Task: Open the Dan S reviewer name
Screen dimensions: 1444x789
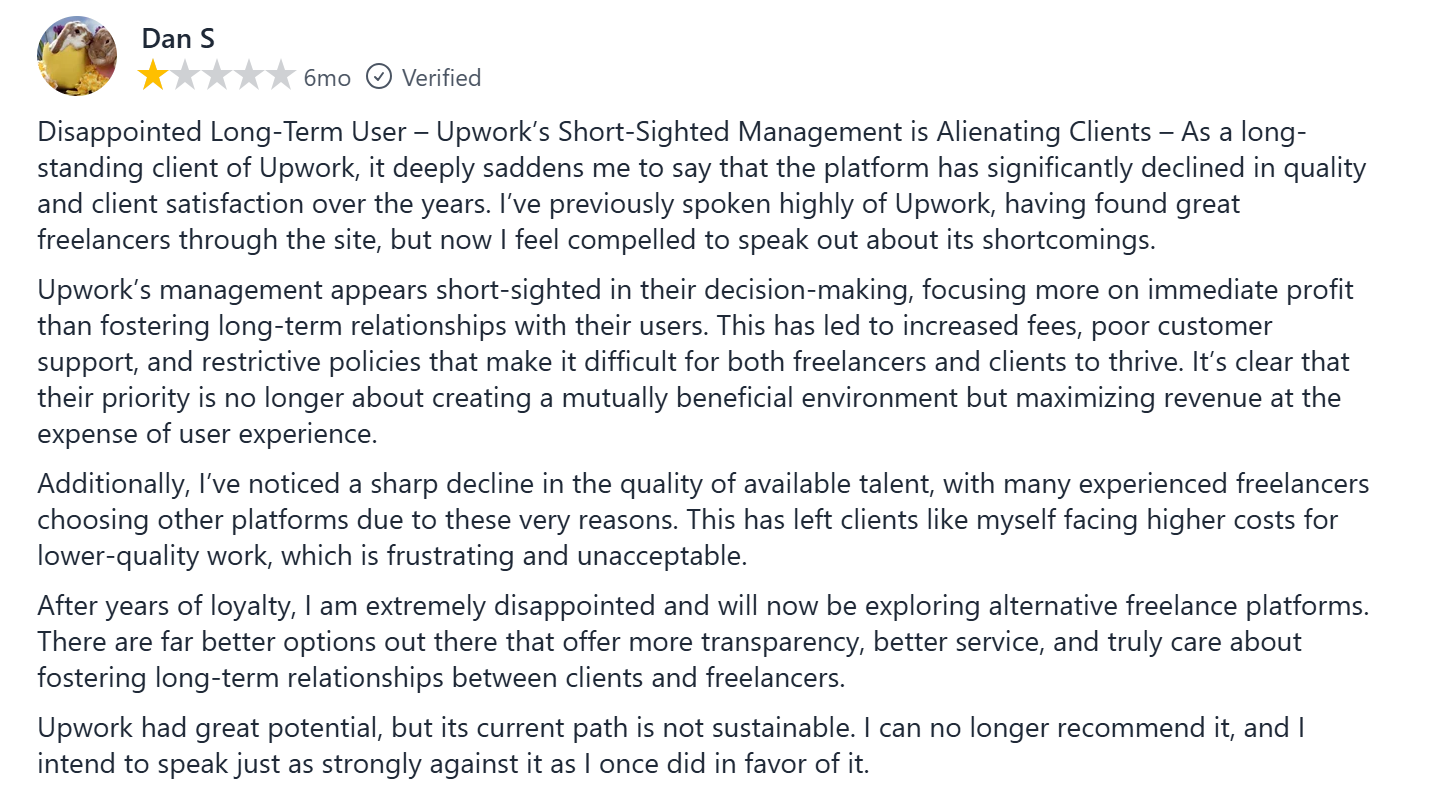Action: pyautogui.click(x=178, y=38)
